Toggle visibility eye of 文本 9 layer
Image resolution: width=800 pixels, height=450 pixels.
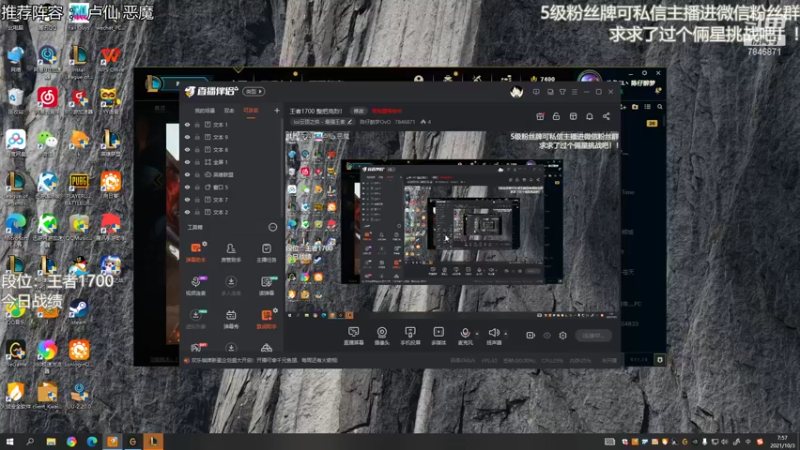187,137
